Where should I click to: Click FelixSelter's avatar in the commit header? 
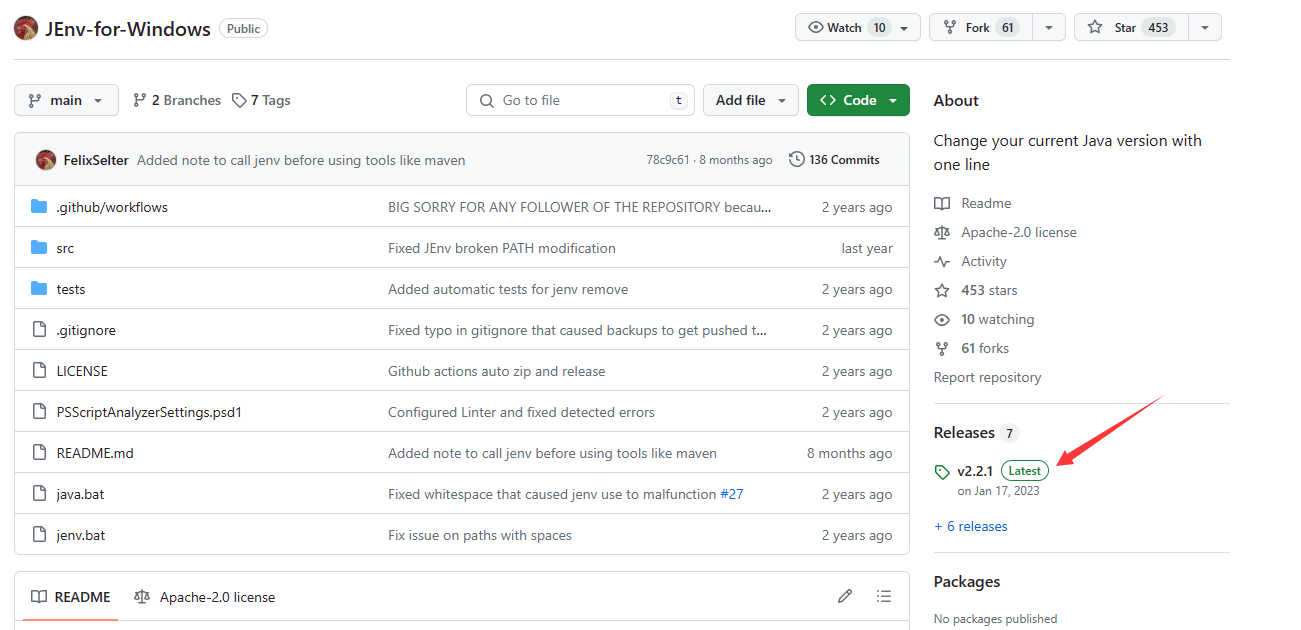click(46, 160)
